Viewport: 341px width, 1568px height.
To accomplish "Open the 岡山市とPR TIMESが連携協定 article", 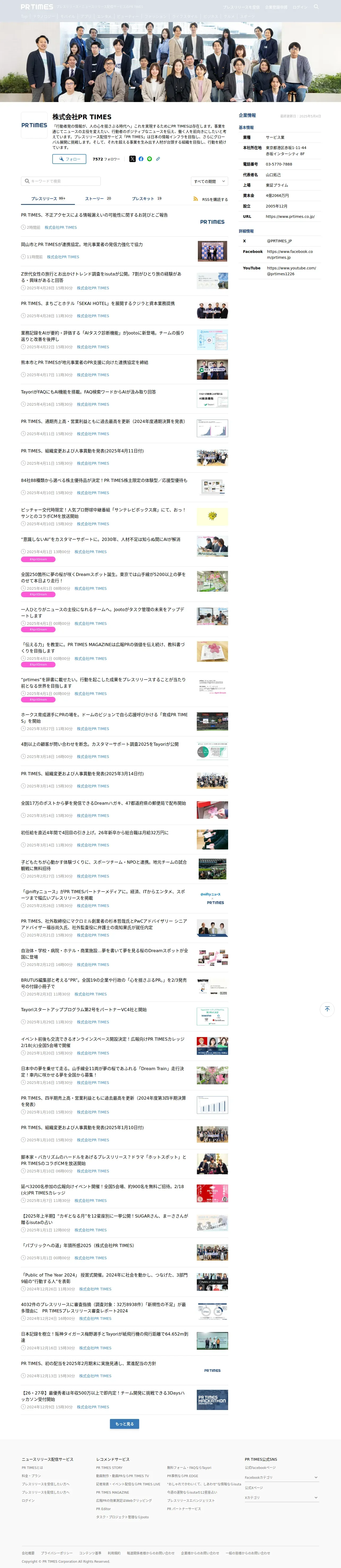I will point(82,244).
